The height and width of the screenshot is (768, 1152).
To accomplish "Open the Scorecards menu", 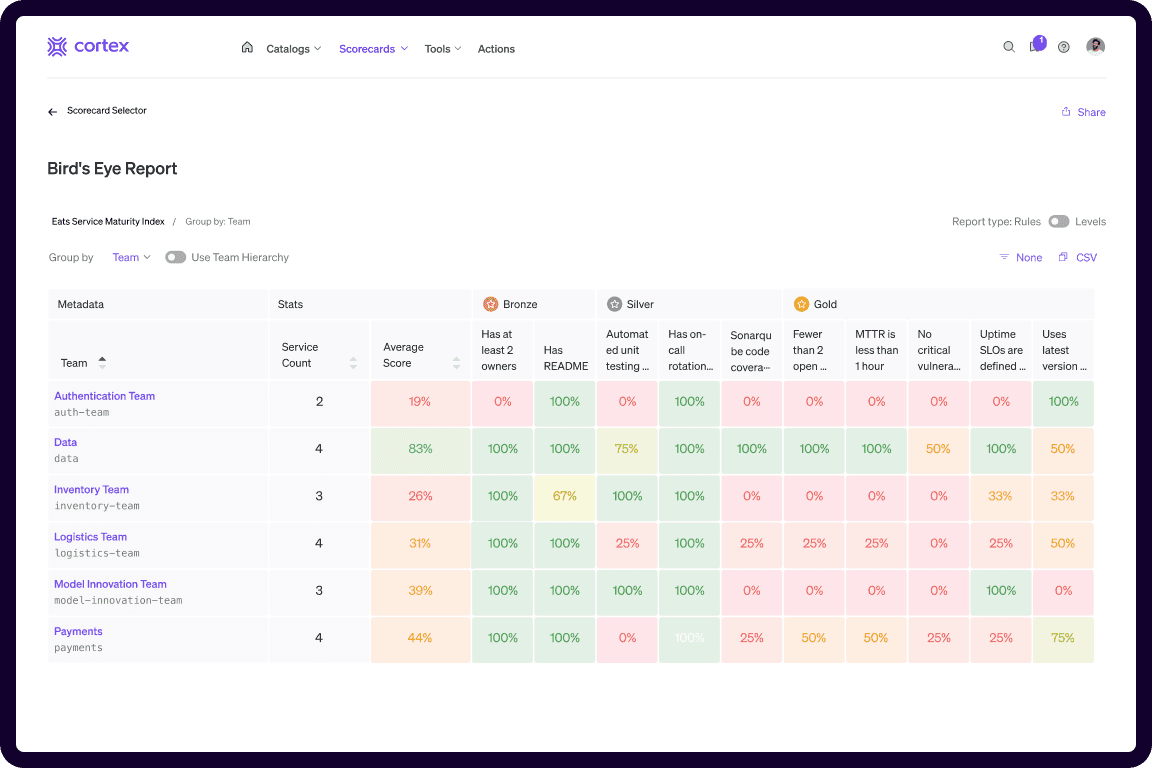I will (x=373, y=49).
